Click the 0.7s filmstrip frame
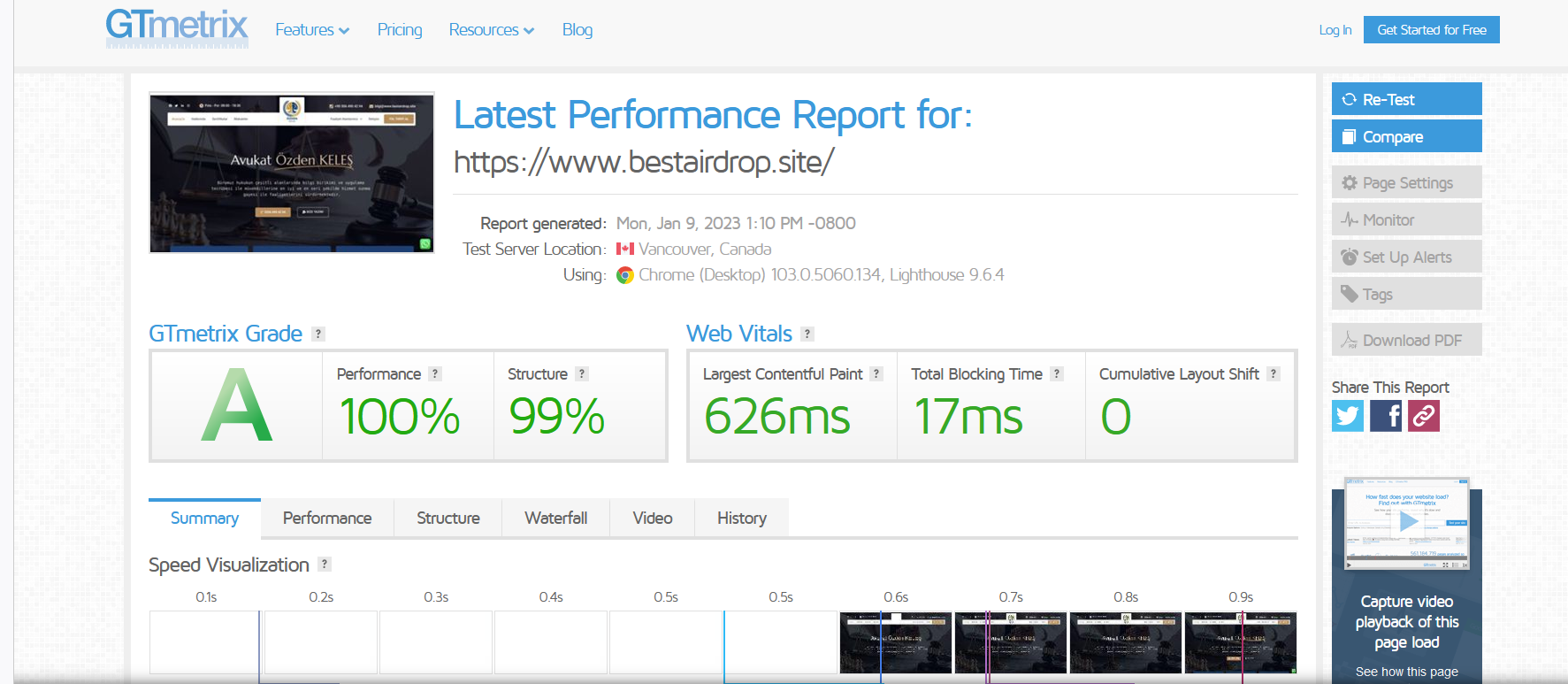This screenshot has width=1568, height=684. coord(1011,642)
